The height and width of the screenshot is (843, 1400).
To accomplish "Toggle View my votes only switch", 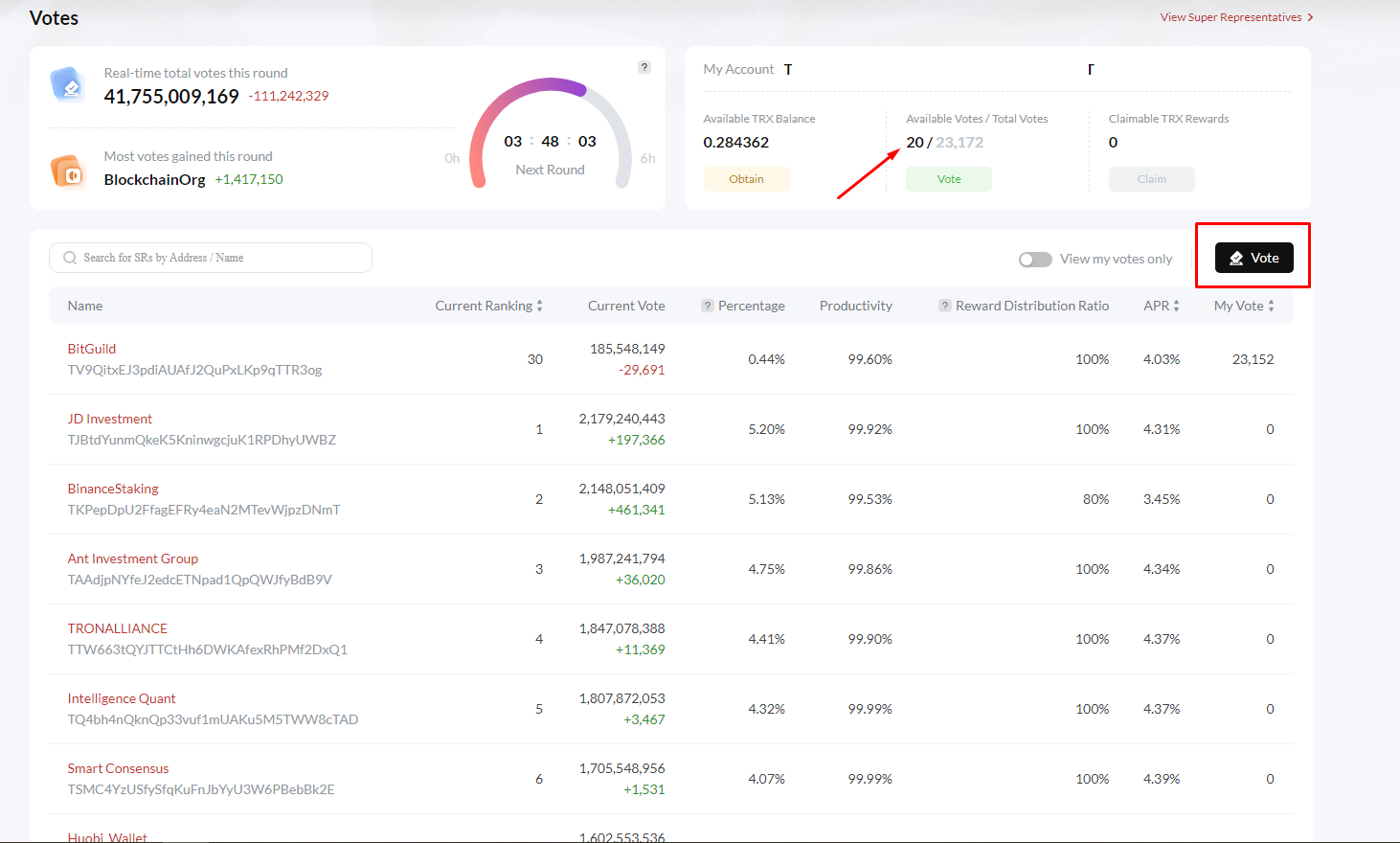I will pyautogui.click(x=1035, y=260).
